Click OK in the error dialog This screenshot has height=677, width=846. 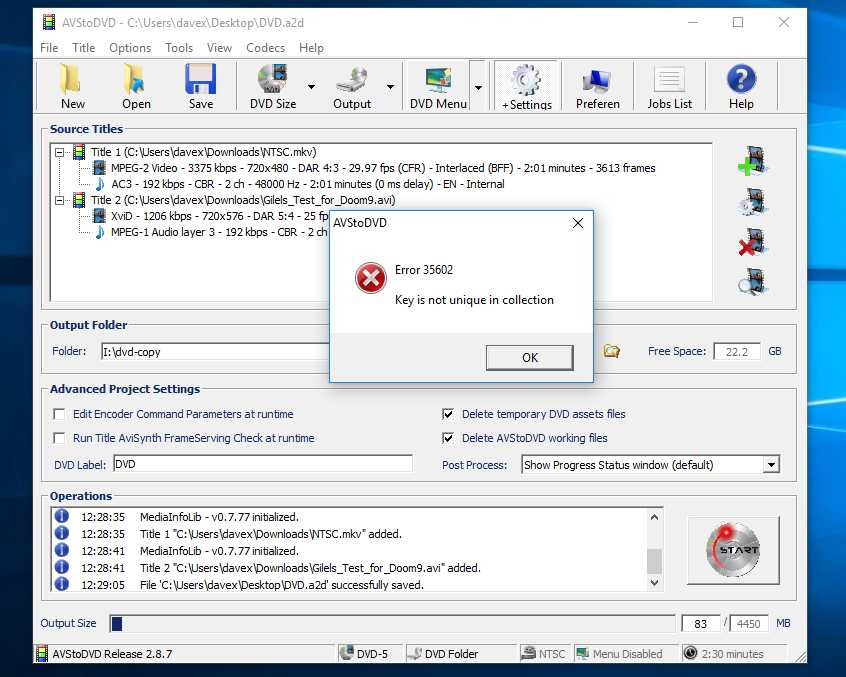pyautogui.click(x=529, y=358)
